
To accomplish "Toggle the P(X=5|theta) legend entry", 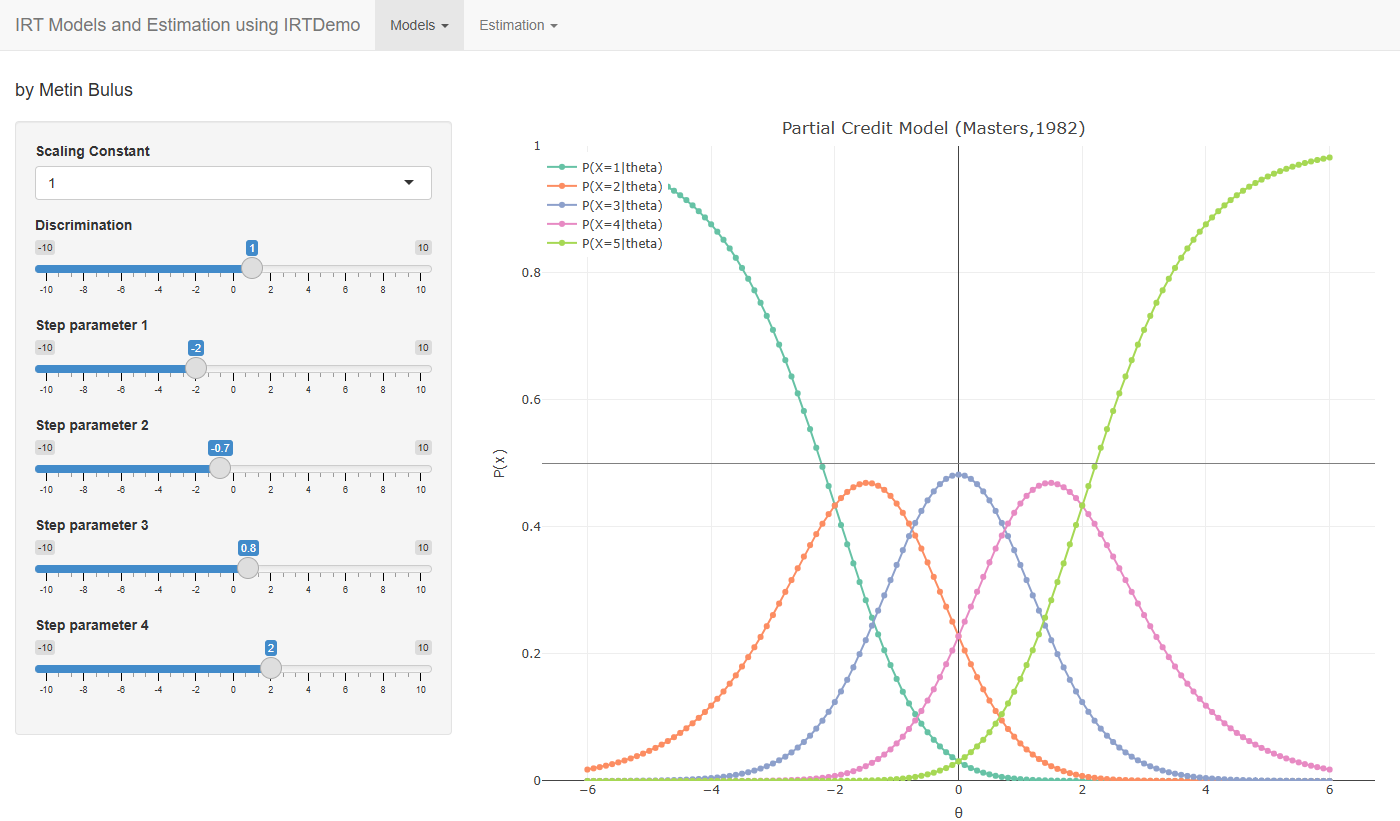I will [x=606, y=243].
